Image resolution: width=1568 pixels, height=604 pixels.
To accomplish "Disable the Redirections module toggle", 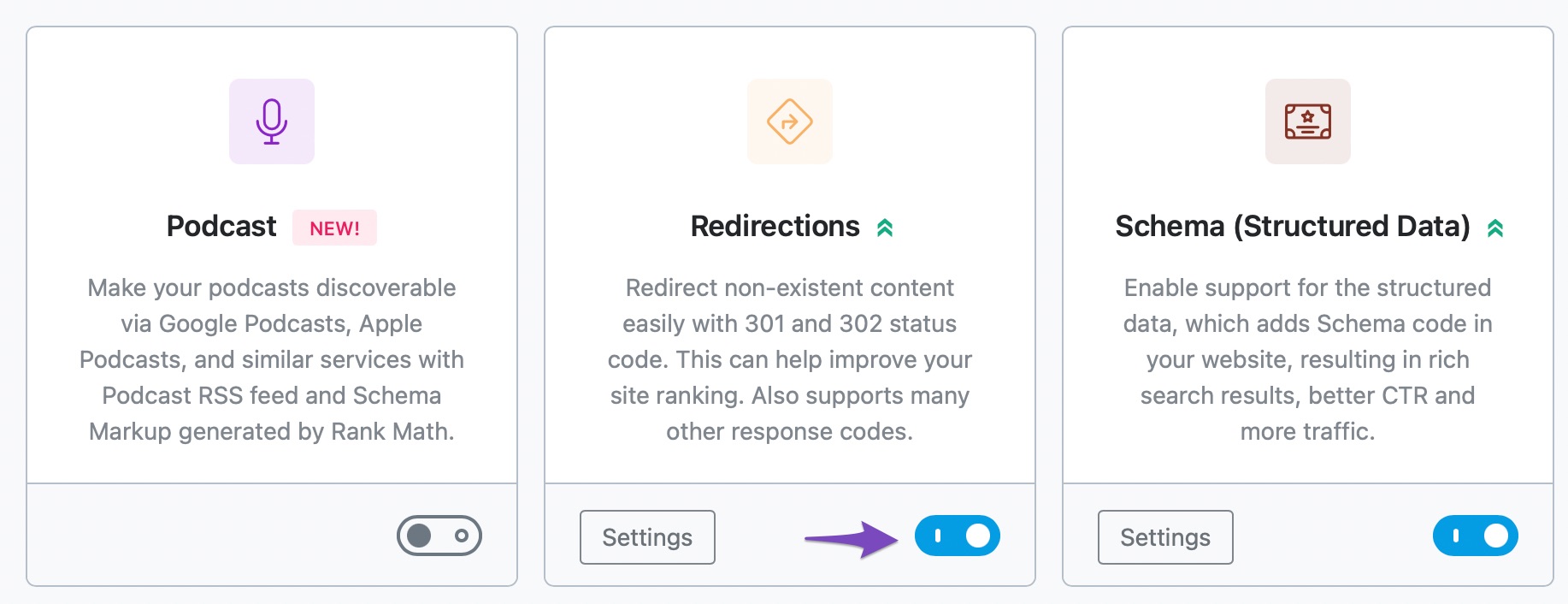I will (958, 536).
